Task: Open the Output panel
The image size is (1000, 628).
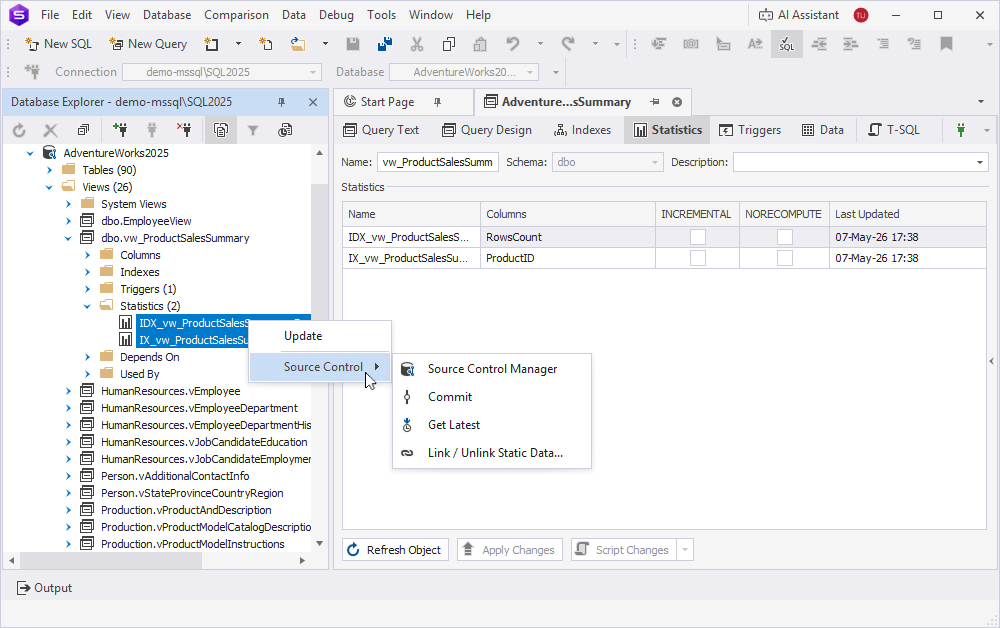Action: tap(44, 588)
